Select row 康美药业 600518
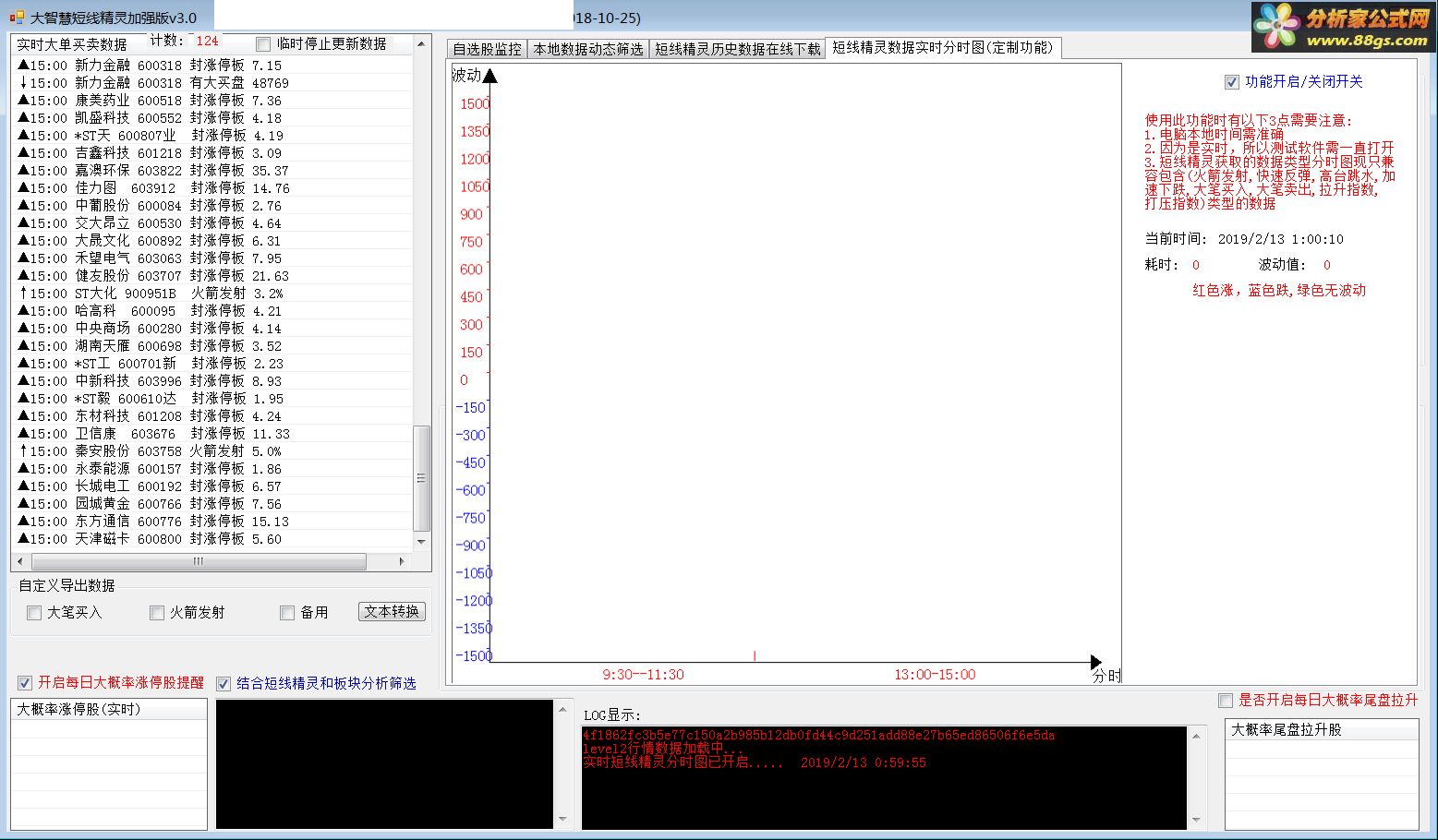This screenshot has width=1438, height=840. click(x=212, y=101)
